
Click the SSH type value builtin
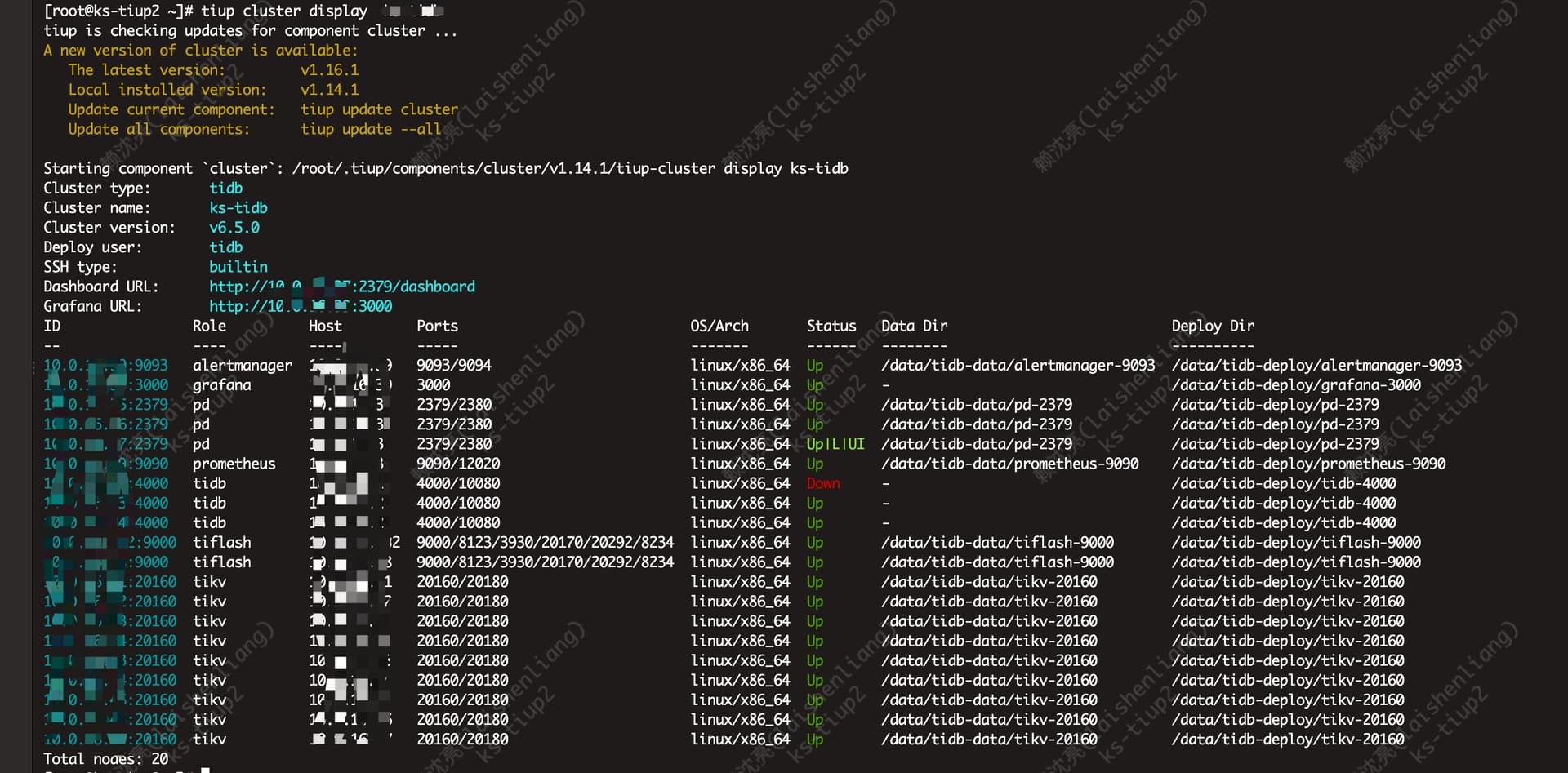(x=238, y=267)
